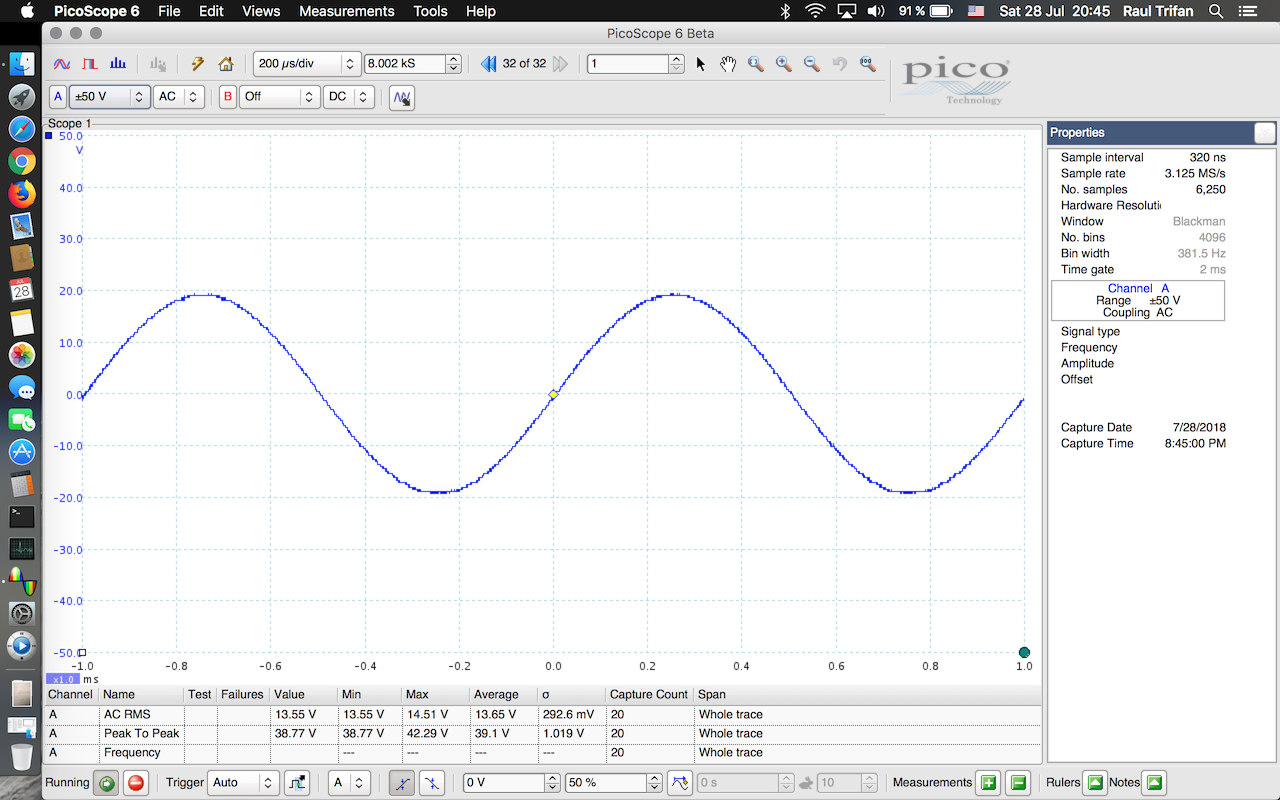Switch to Scope mode

click(x=62, y=64)
